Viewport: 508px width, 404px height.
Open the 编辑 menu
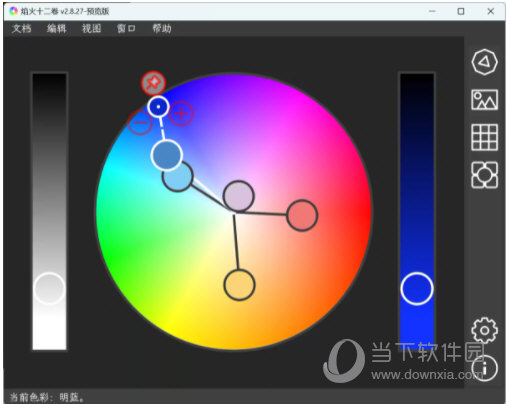(x=57, y=28)
